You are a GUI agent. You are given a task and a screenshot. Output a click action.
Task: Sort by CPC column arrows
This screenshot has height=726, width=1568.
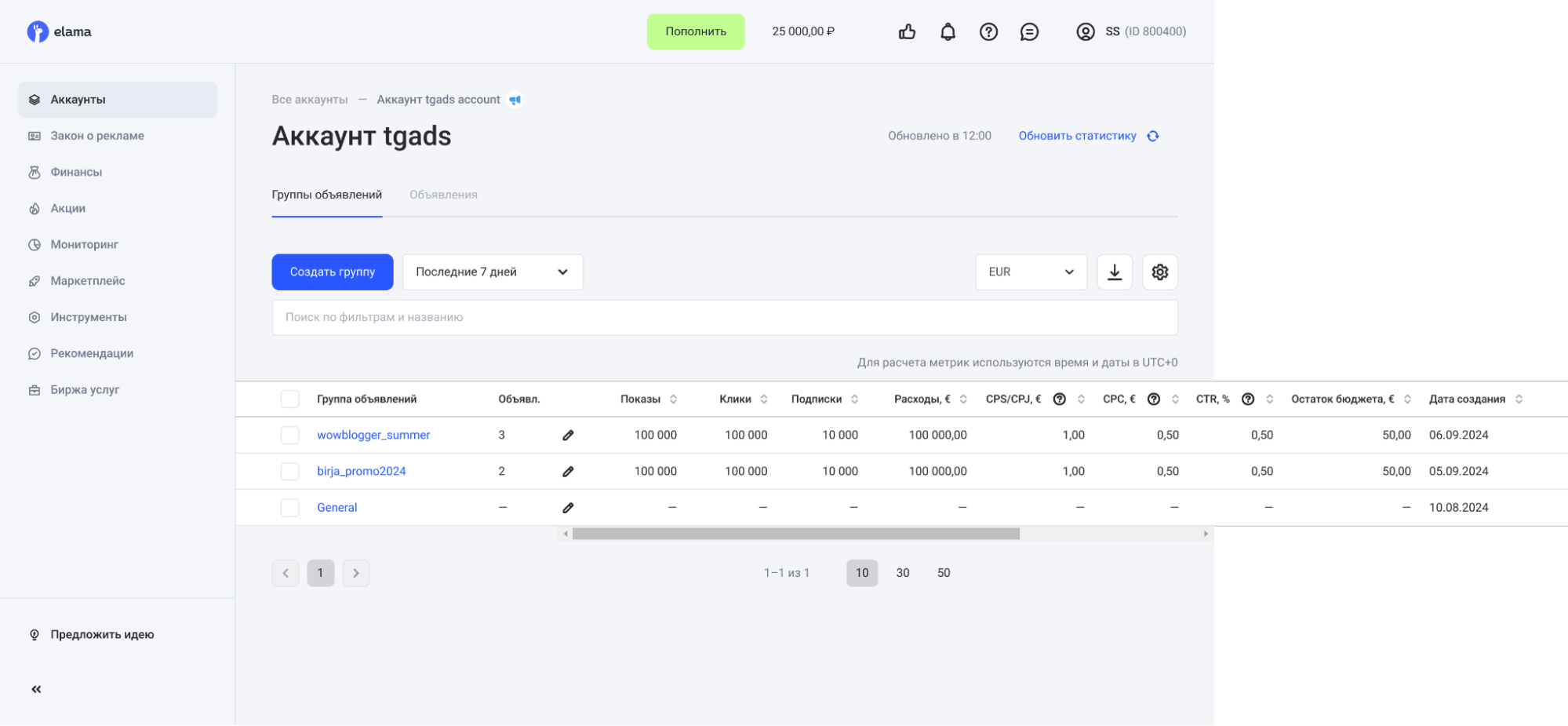click(x=1175, y=399)
